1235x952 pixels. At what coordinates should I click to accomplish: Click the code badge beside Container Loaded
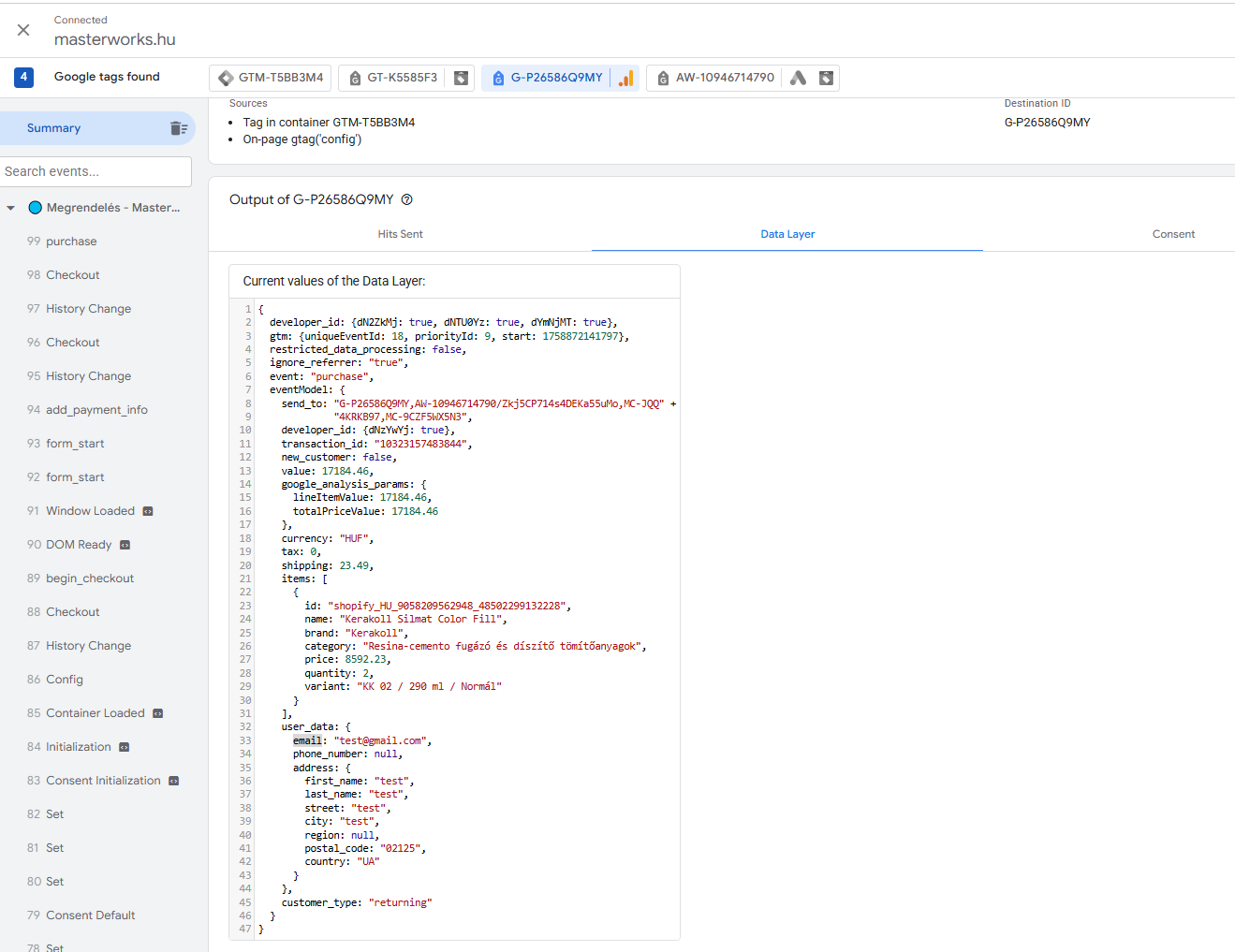click(x=157, y=713)
